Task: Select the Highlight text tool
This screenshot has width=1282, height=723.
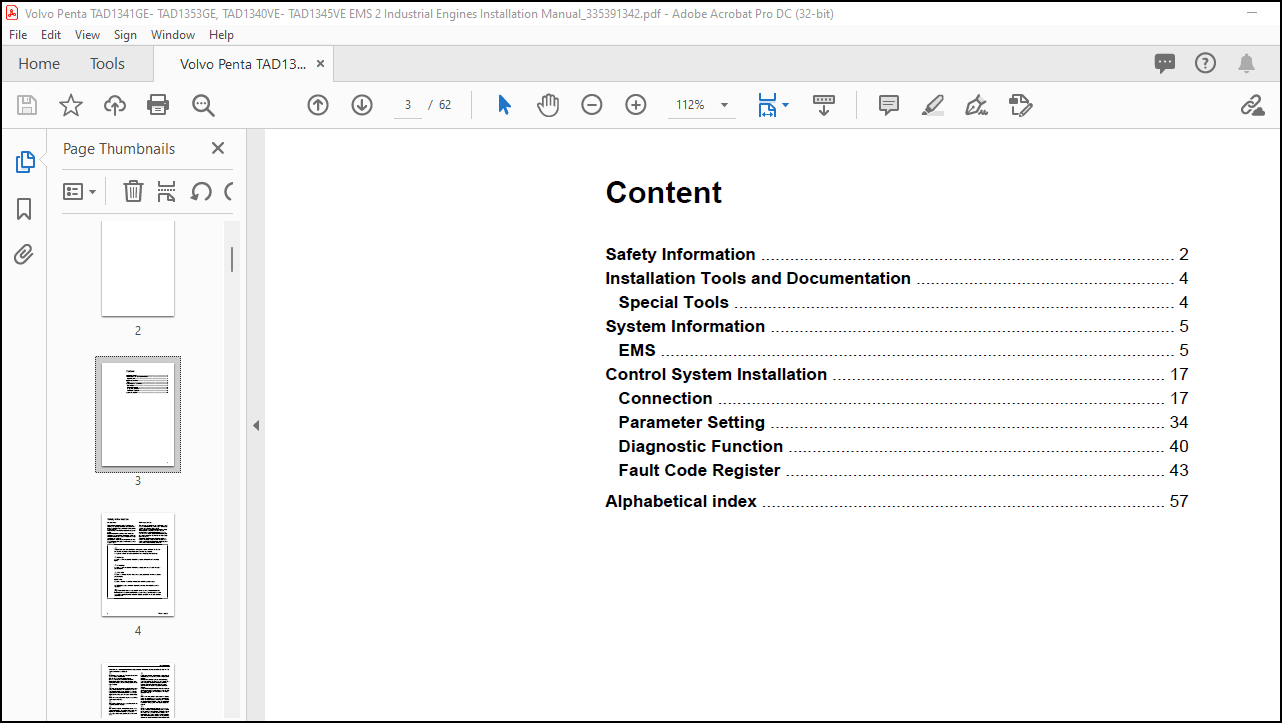Action: coord(933,105)
